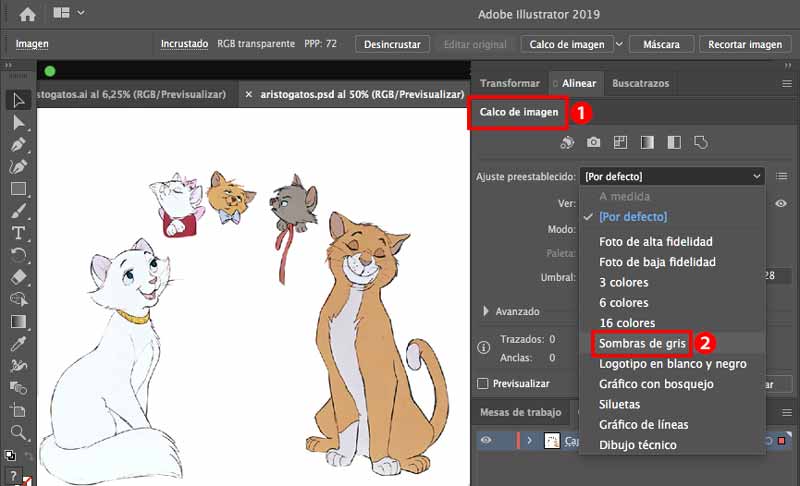
Task: Click the Desincrustar button
Action: (392, 44)
